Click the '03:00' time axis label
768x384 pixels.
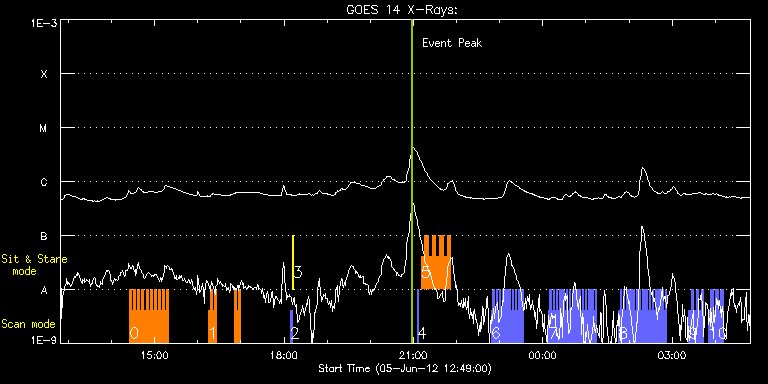pyautogui.click(x=672, y=355)
